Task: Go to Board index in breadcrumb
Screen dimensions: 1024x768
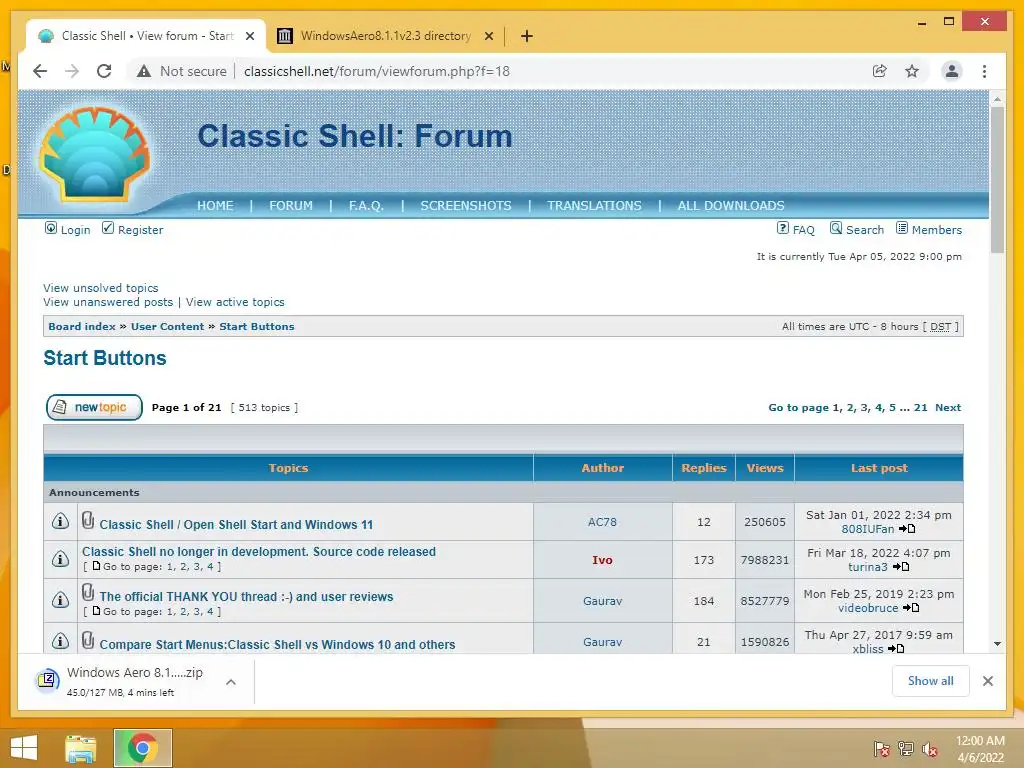Action: pos(82,327)
